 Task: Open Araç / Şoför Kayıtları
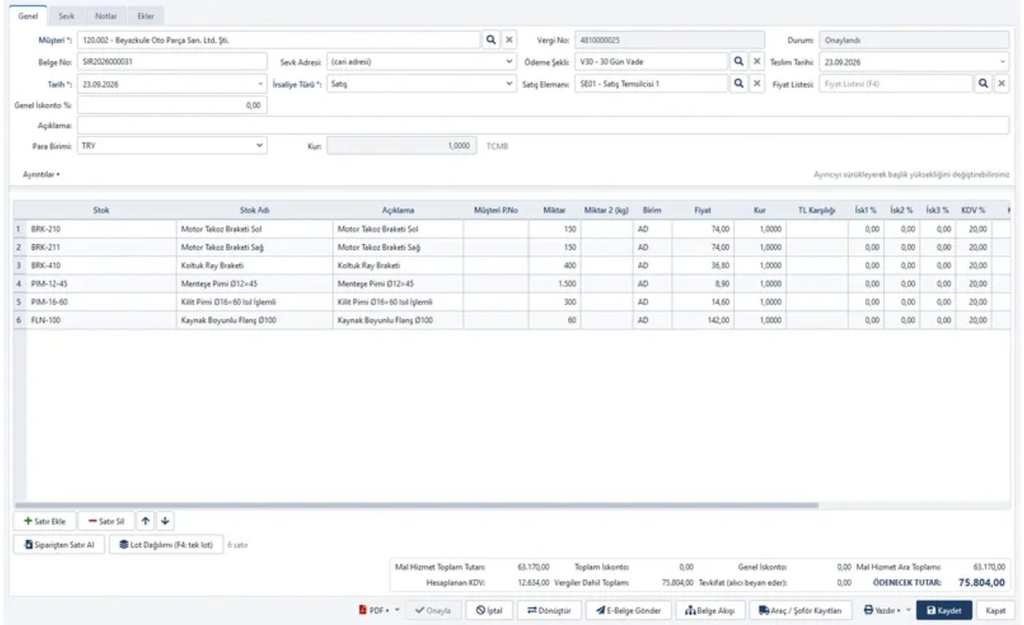(800, 611)
